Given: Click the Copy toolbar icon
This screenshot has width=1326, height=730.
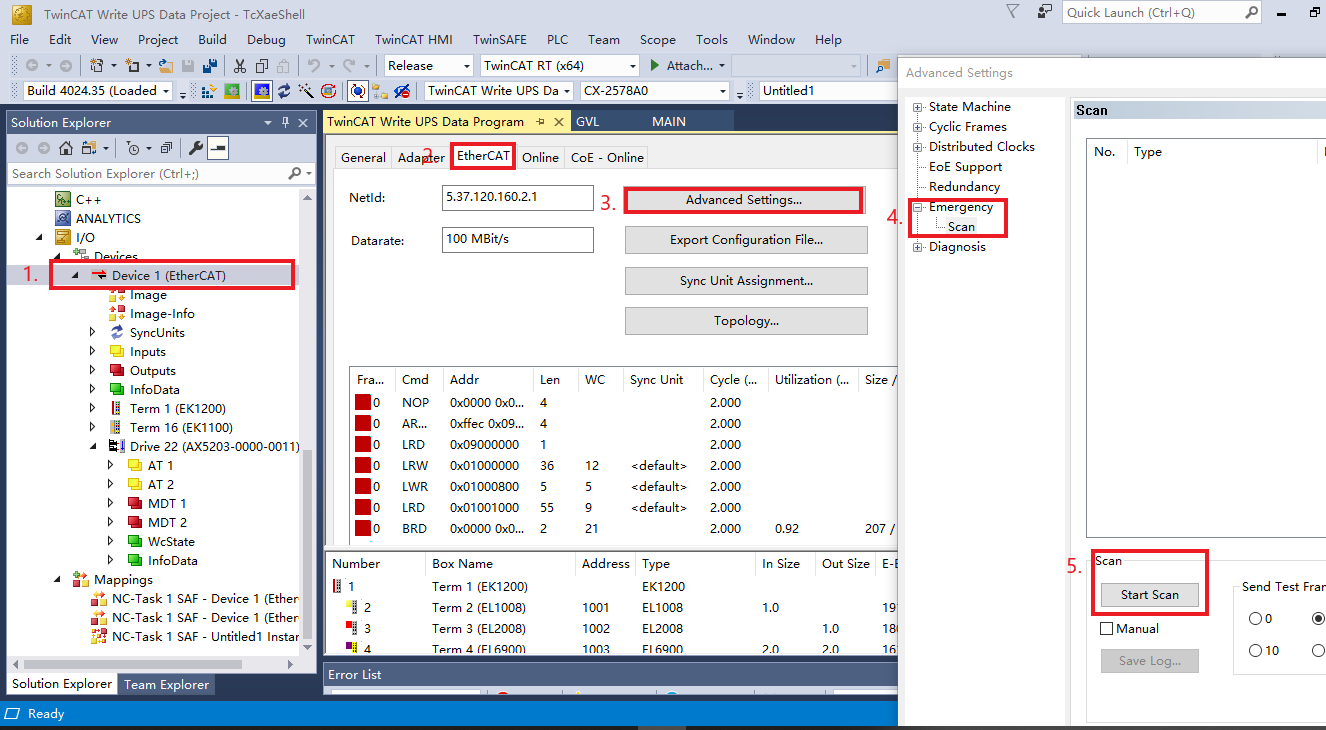Looking at the screenshot, I should (x=262, y=66).
